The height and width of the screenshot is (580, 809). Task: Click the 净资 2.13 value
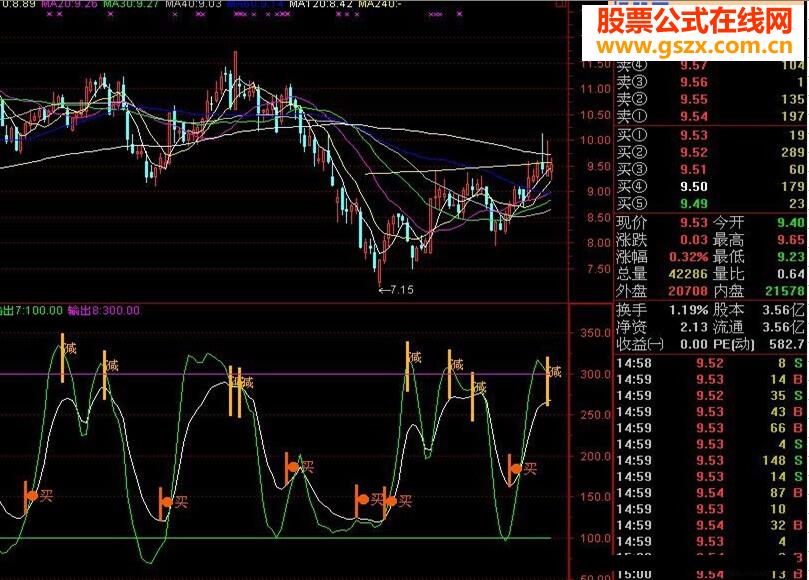tap(693, 327)
